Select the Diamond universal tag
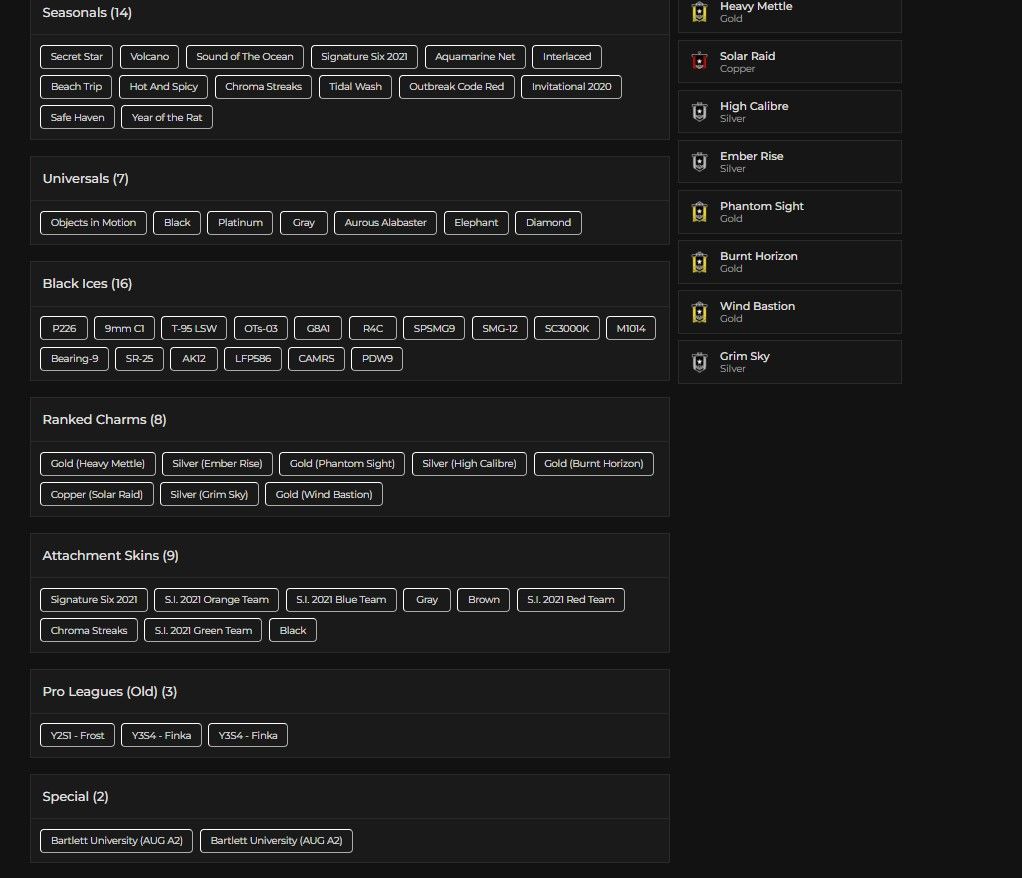1022x878 pixels. tap(548, 223)
